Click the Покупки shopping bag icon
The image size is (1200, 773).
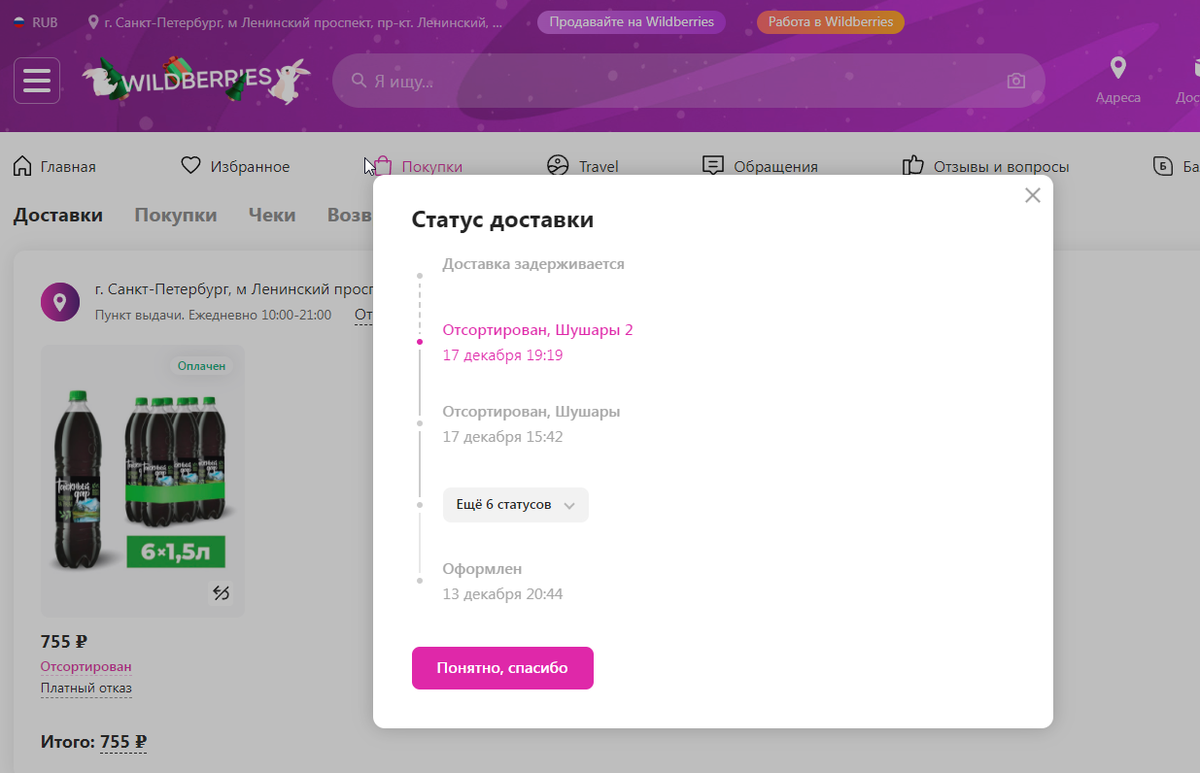point(383,166)
